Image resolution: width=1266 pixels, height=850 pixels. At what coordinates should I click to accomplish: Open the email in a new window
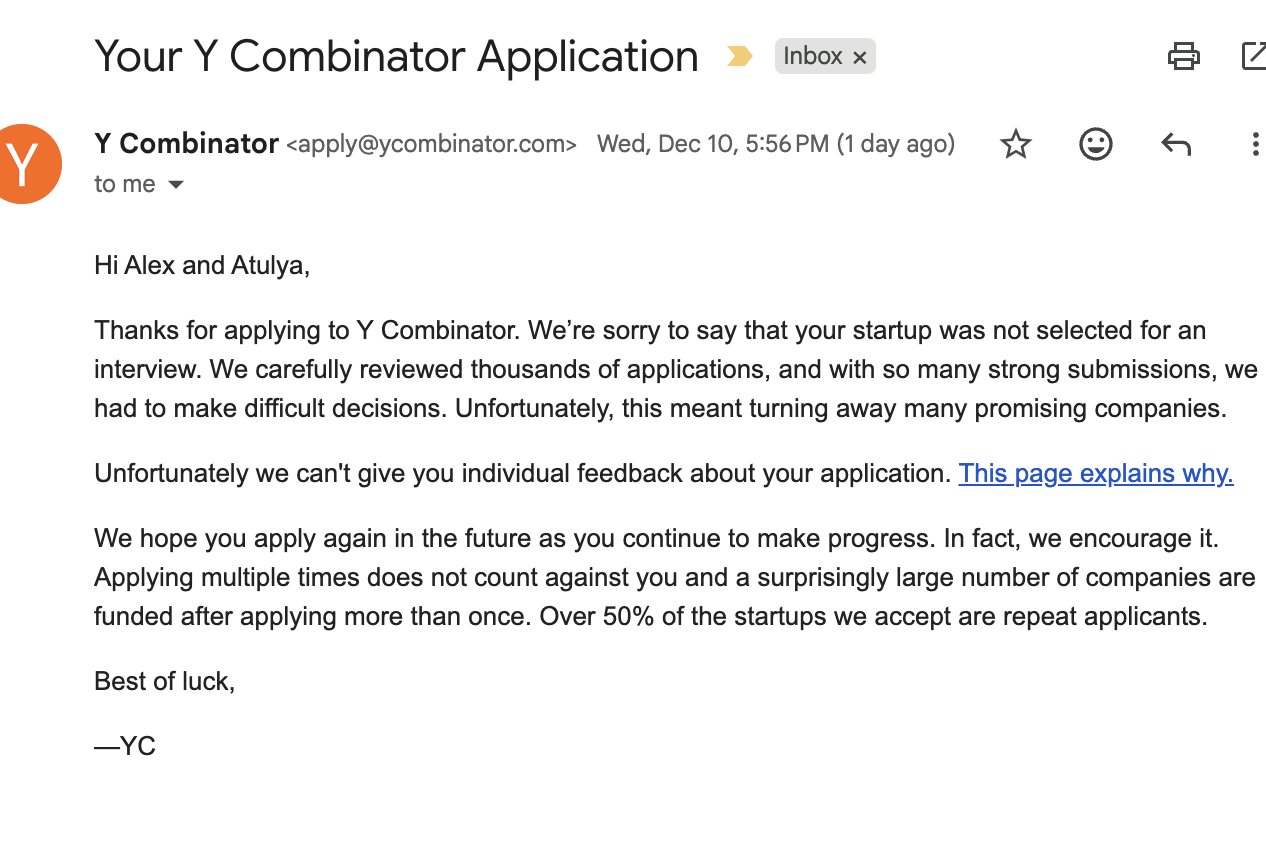1254,56
